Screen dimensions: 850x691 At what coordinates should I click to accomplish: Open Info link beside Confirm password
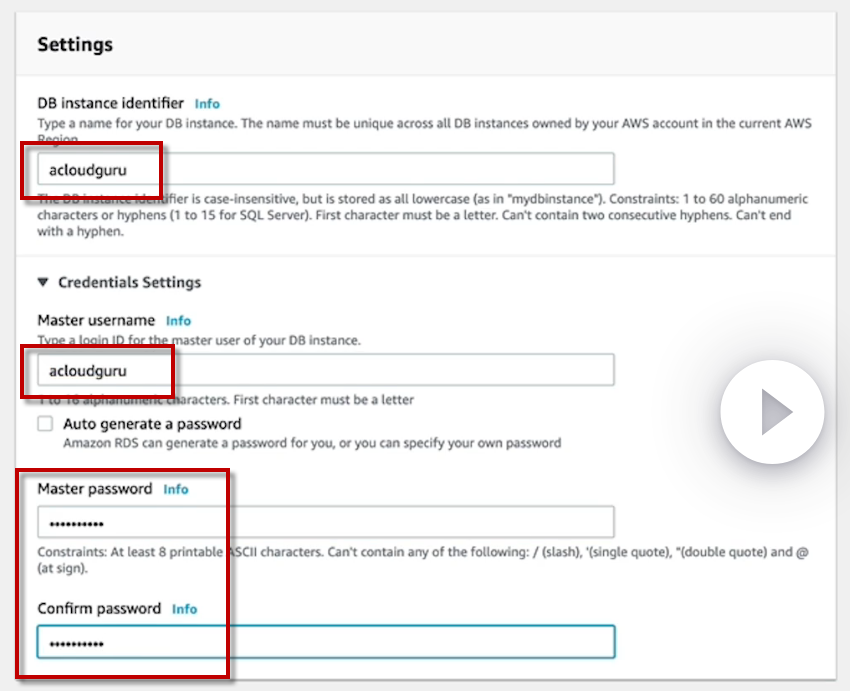(185, 609)
